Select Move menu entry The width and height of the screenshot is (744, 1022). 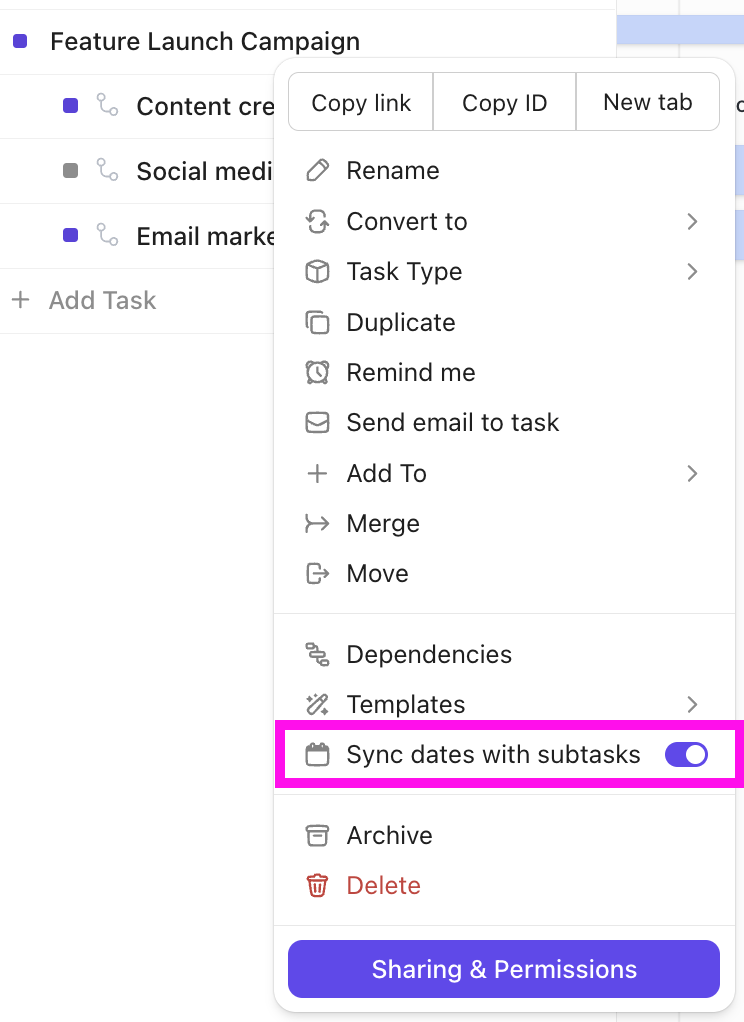click(x=505, y=574)
